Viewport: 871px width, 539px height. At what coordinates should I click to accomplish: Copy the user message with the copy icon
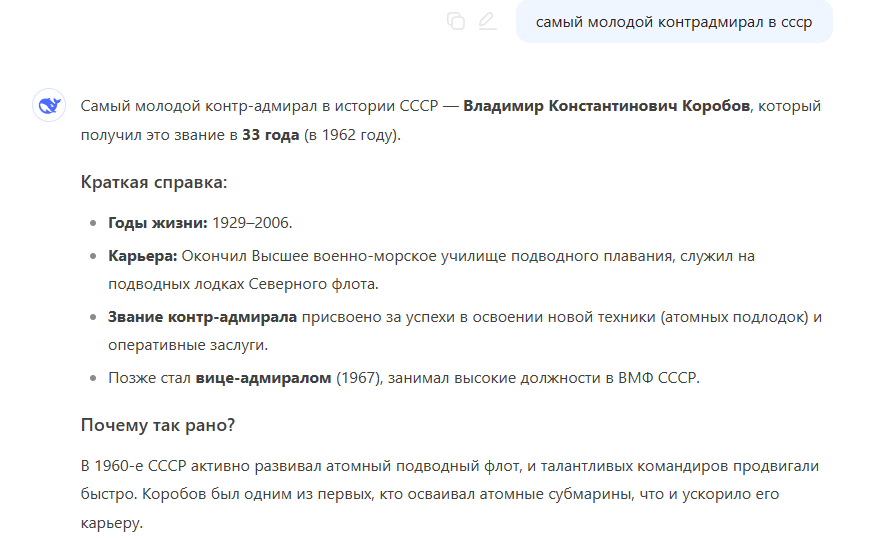coord(455,21)
